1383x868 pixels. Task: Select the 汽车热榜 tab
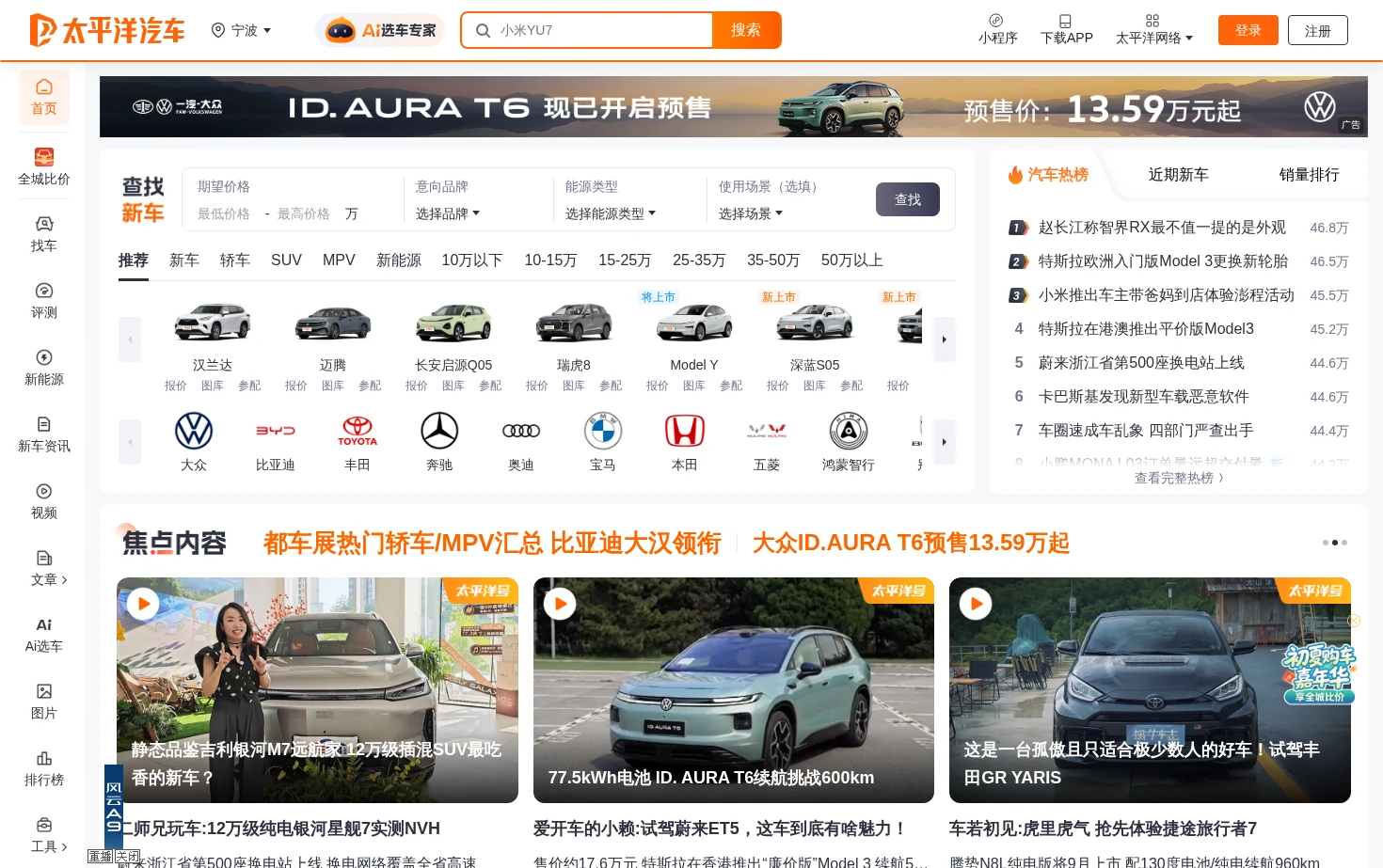[1048, 174]
